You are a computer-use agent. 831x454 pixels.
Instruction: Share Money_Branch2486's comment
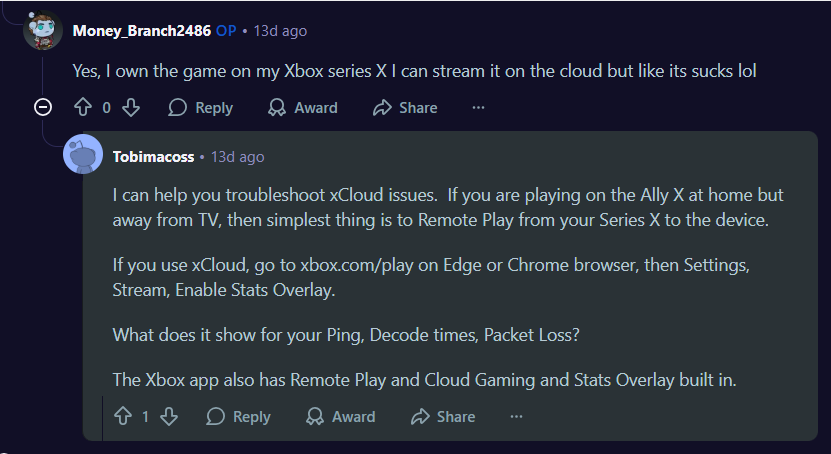(x=405, y=107)
